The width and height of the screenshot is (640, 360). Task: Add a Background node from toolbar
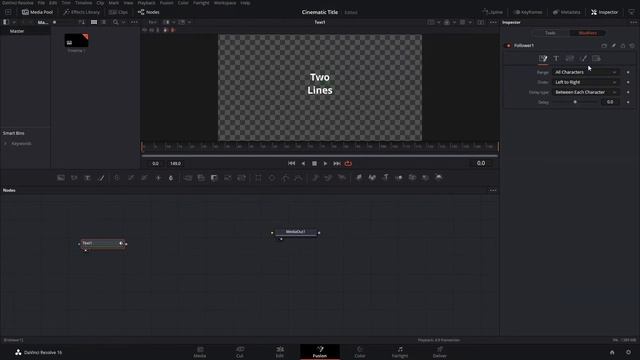[61, 178]
